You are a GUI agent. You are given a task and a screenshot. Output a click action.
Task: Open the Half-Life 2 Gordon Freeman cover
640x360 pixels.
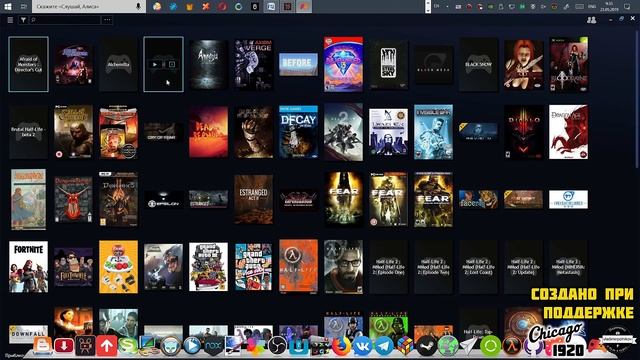(343, 267)
